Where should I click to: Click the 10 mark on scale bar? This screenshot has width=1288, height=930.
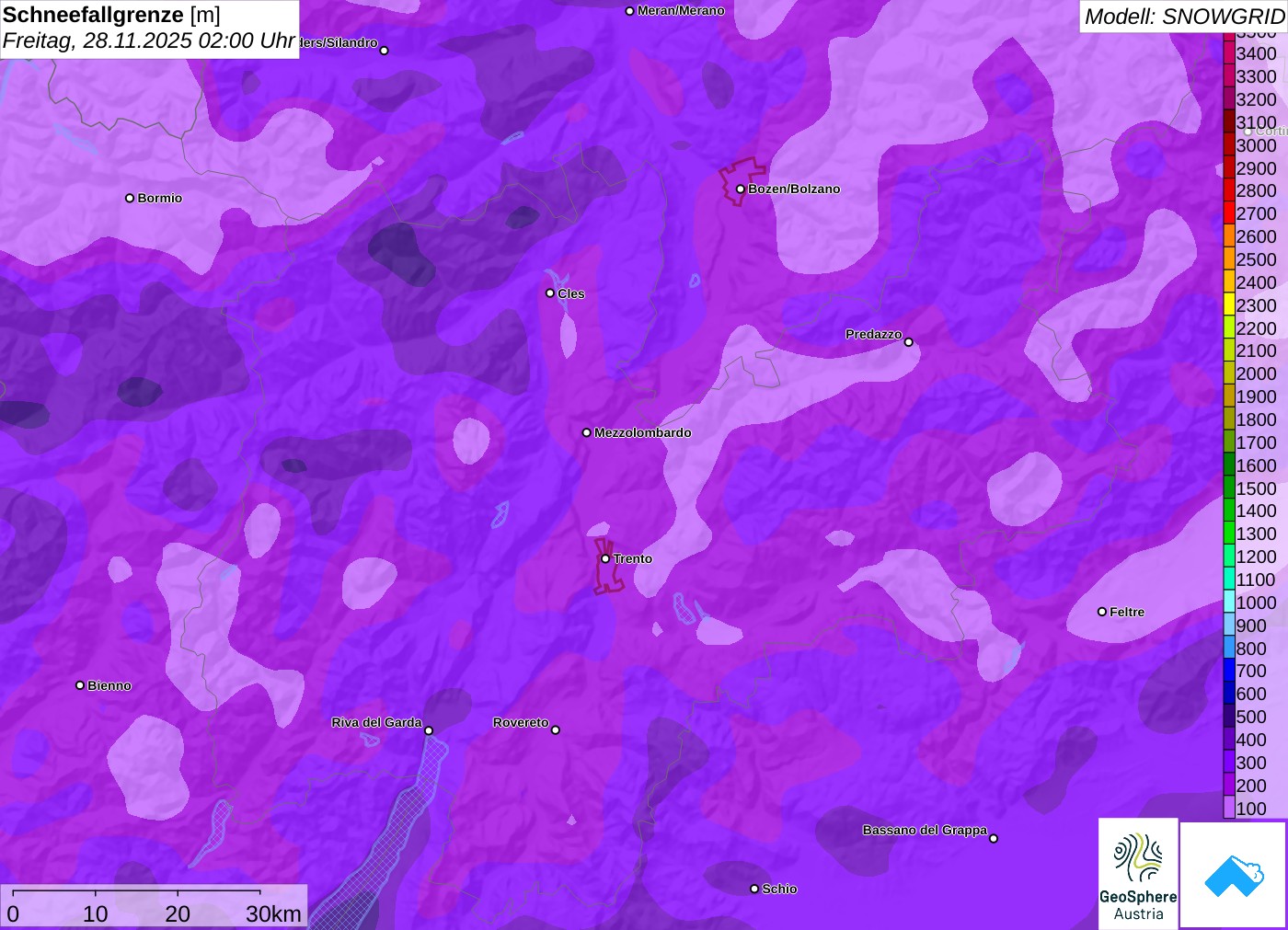point(96,913)
